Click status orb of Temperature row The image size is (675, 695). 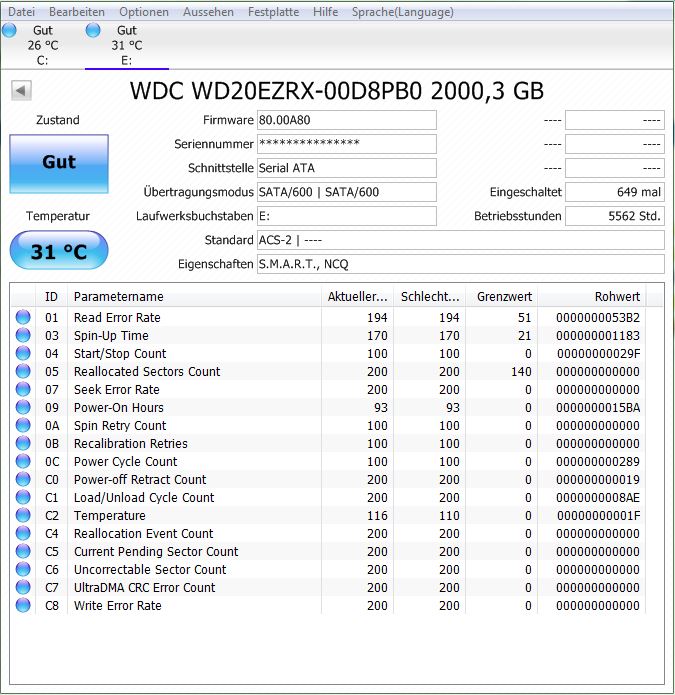pos(23,515)
